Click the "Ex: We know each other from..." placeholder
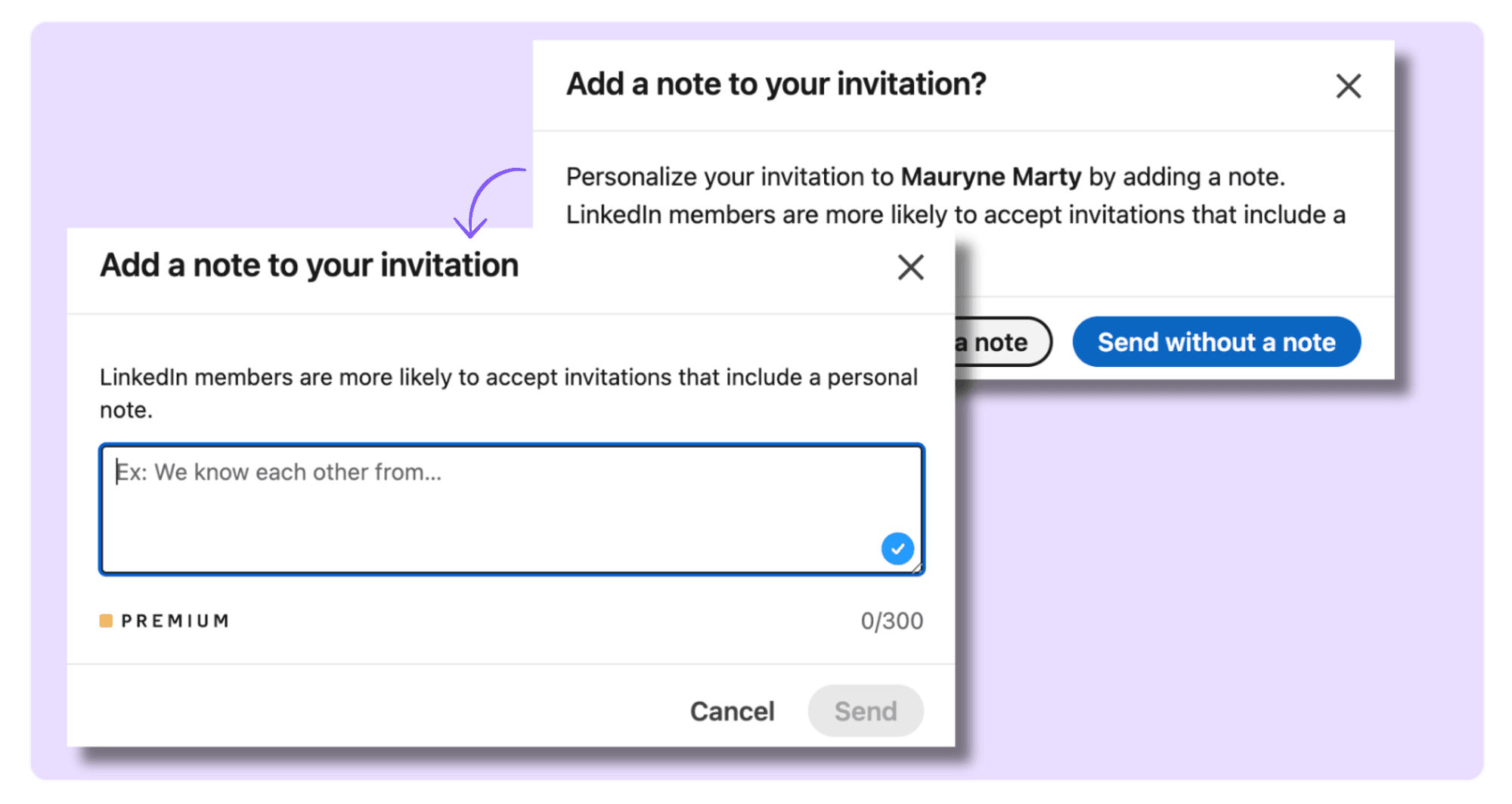 click(x=278, y=472)
